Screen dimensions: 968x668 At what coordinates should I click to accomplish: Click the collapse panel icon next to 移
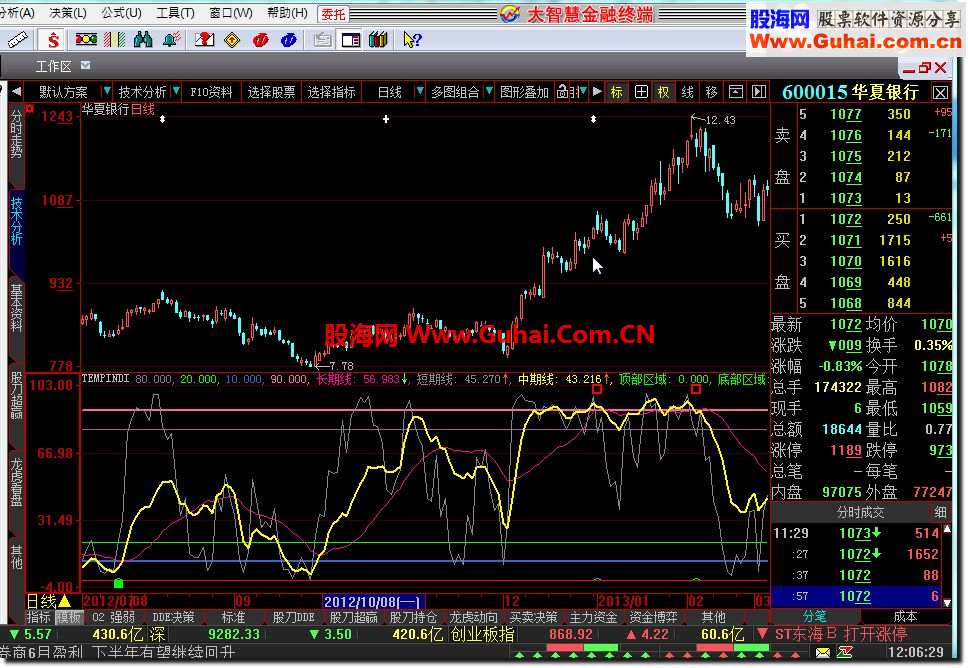click(x=736, y=92)
